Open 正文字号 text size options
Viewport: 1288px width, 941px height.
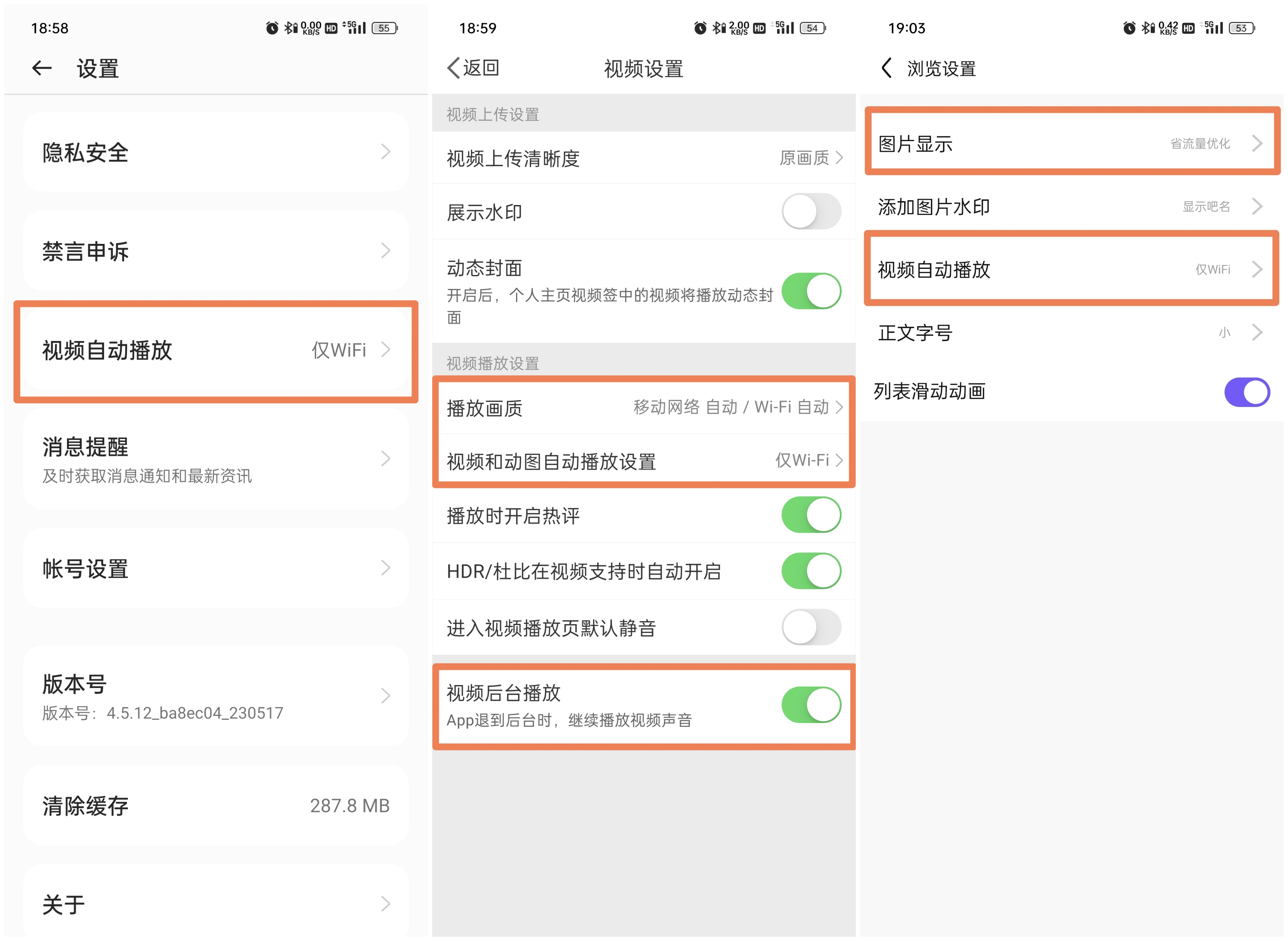(x=1071, y=333)
